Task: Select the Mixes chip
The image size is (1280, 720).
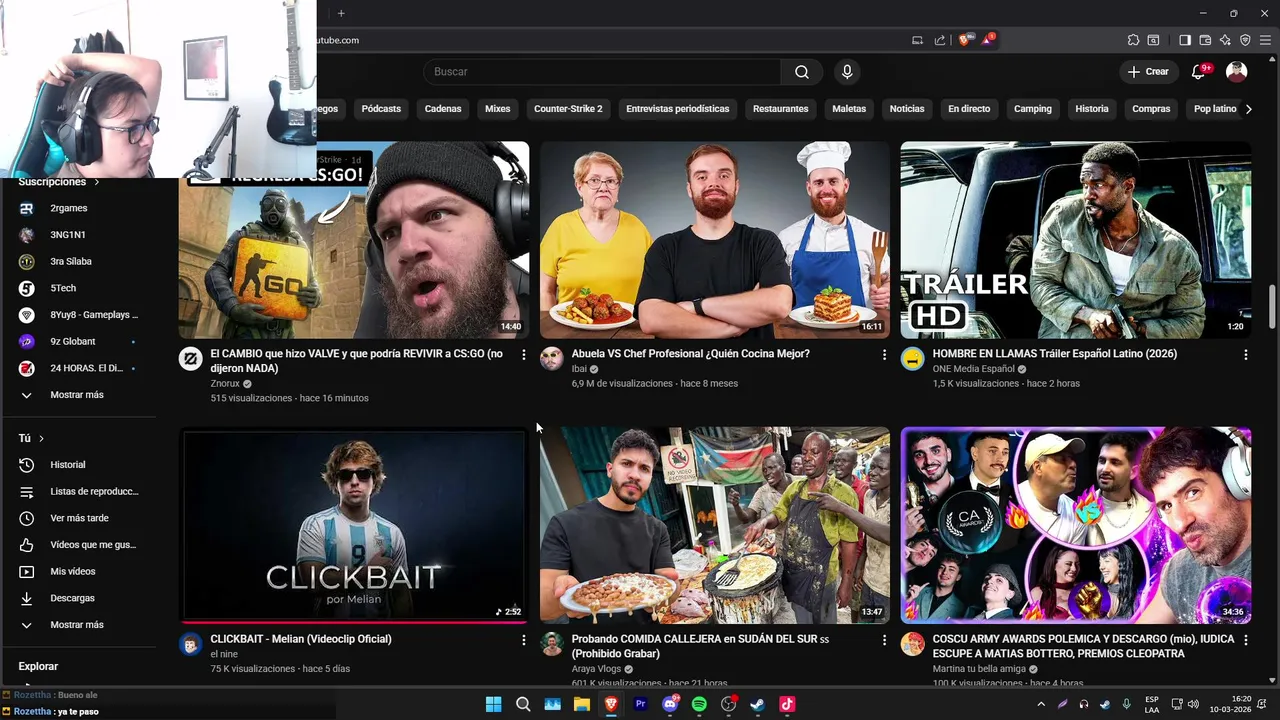Action: (497, 109)
